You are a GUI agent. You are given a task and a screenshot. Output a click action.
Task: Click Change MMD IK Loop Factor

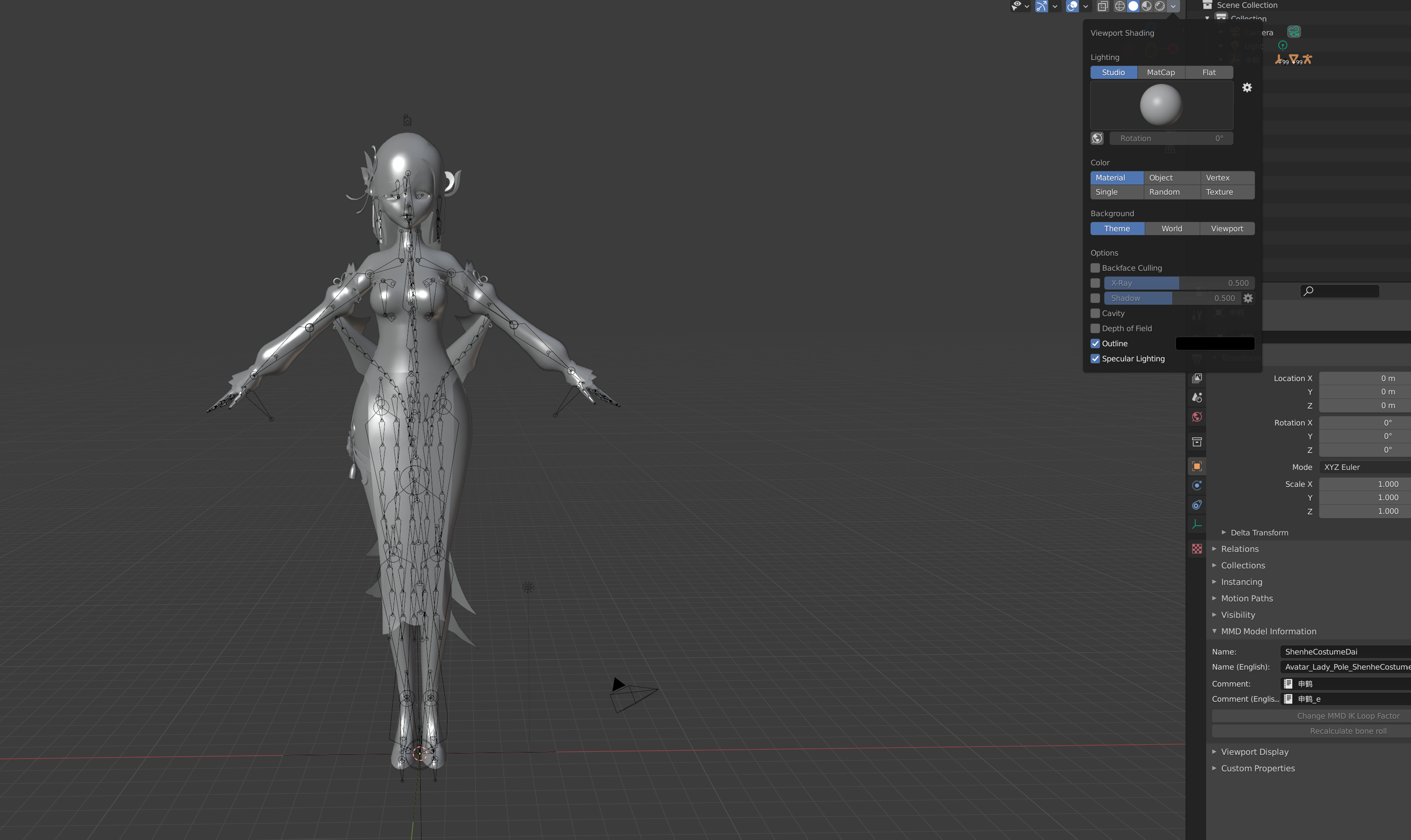[1348, 715]
